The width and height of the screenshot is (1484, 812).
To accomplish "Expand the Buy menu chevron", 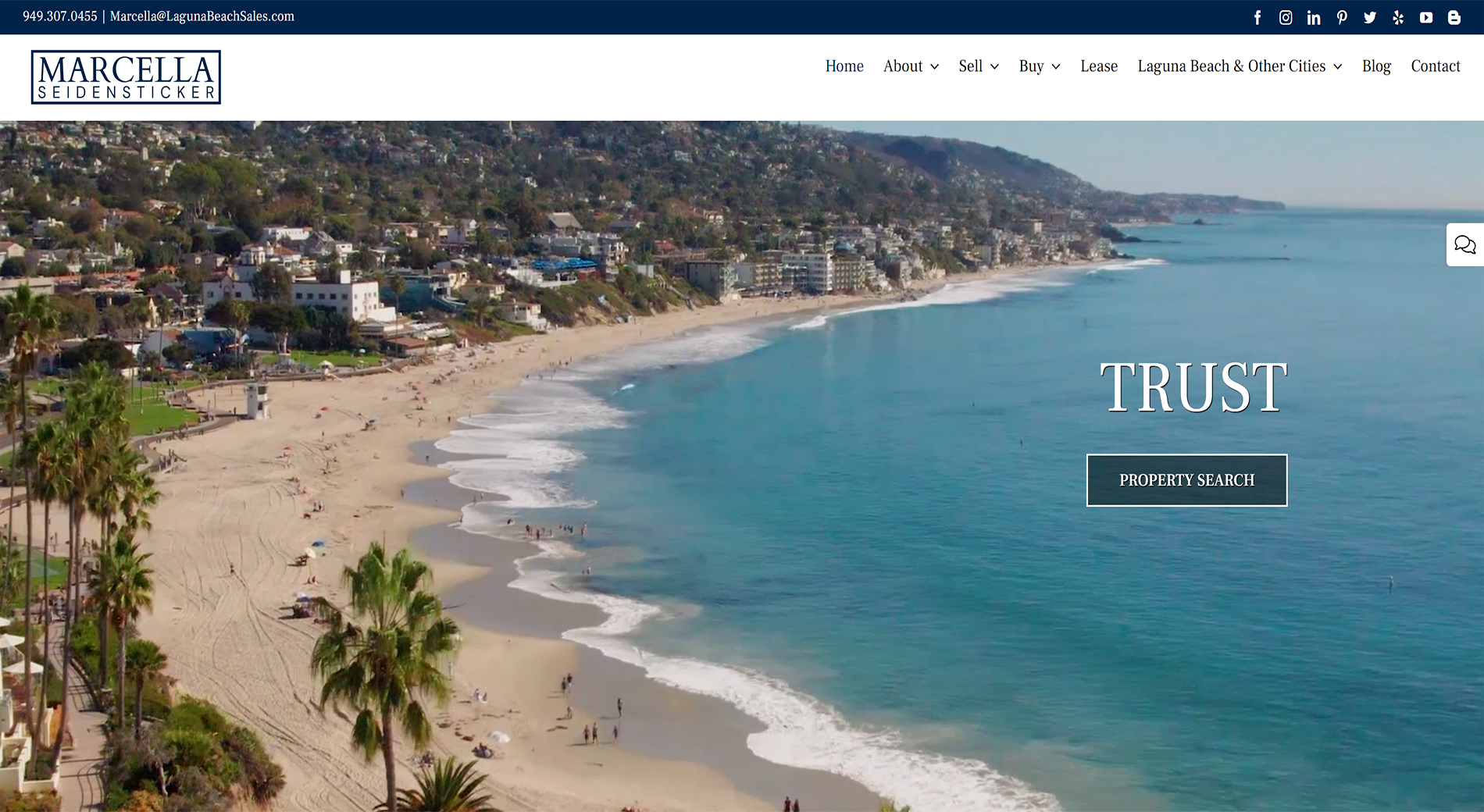I will (x=1056, y=67).
